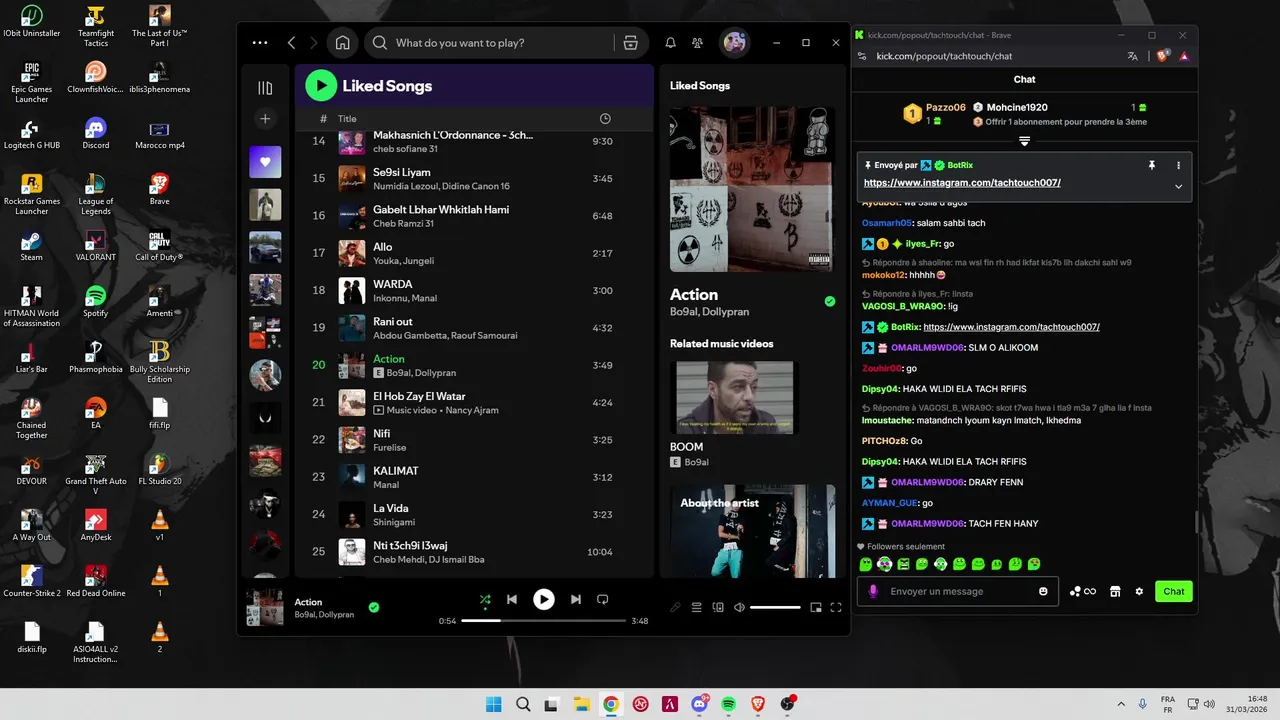Create a playlist with the plus icon

[265, 119]
